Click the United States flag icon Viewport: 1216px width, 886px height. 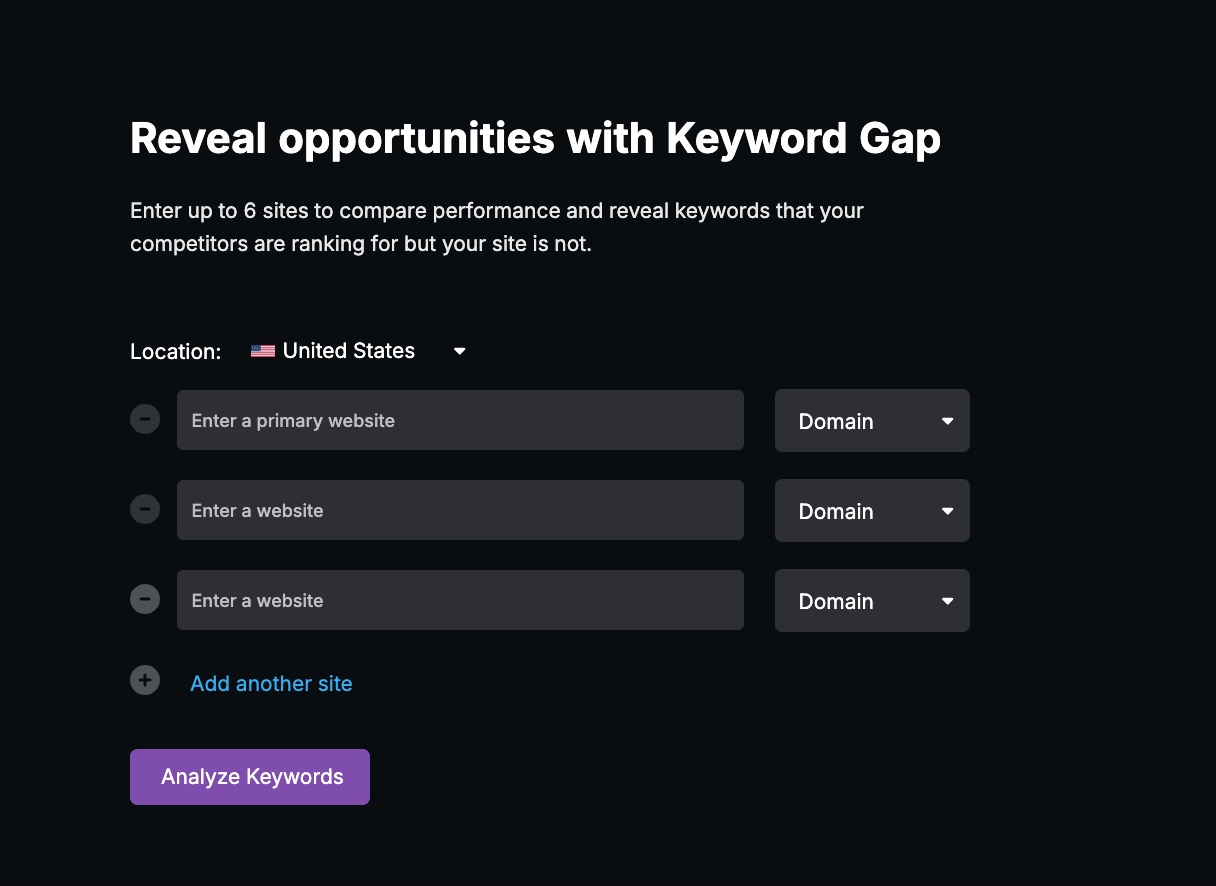coord(262,350)
